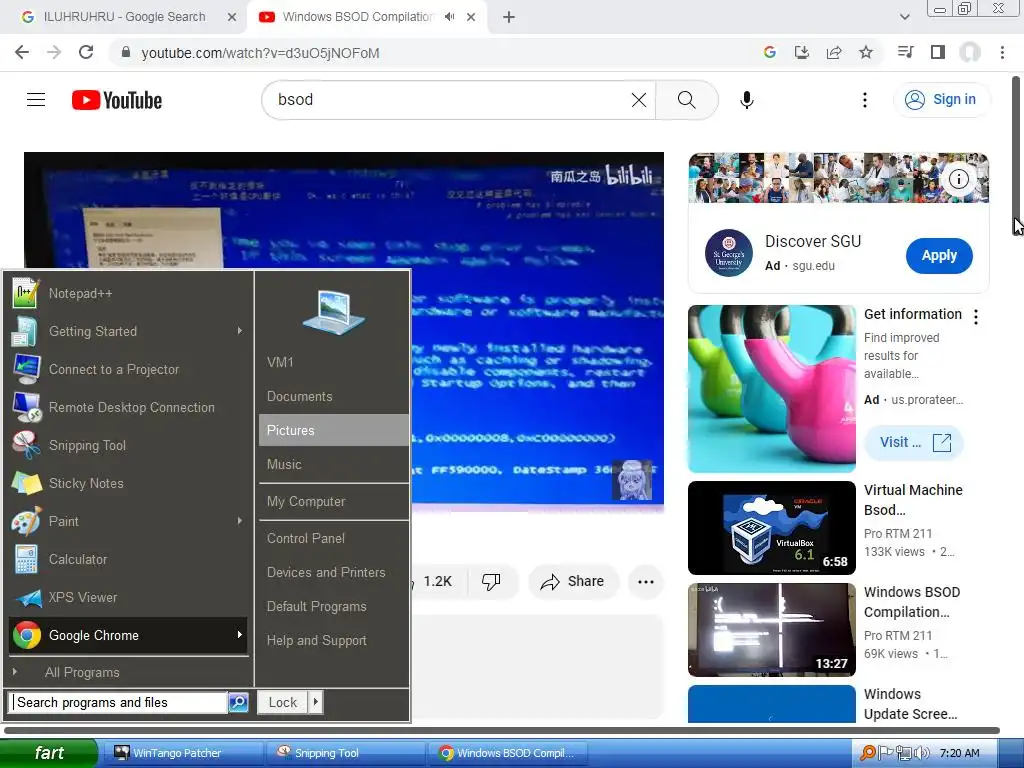
Task: Open YouTube settings three-dot menu
Action: point(865,100)
